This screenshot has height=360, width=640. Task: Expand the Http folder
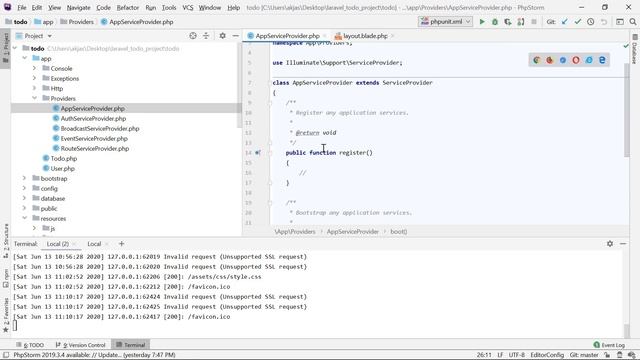pyautogui.click(x=35, y=88)
